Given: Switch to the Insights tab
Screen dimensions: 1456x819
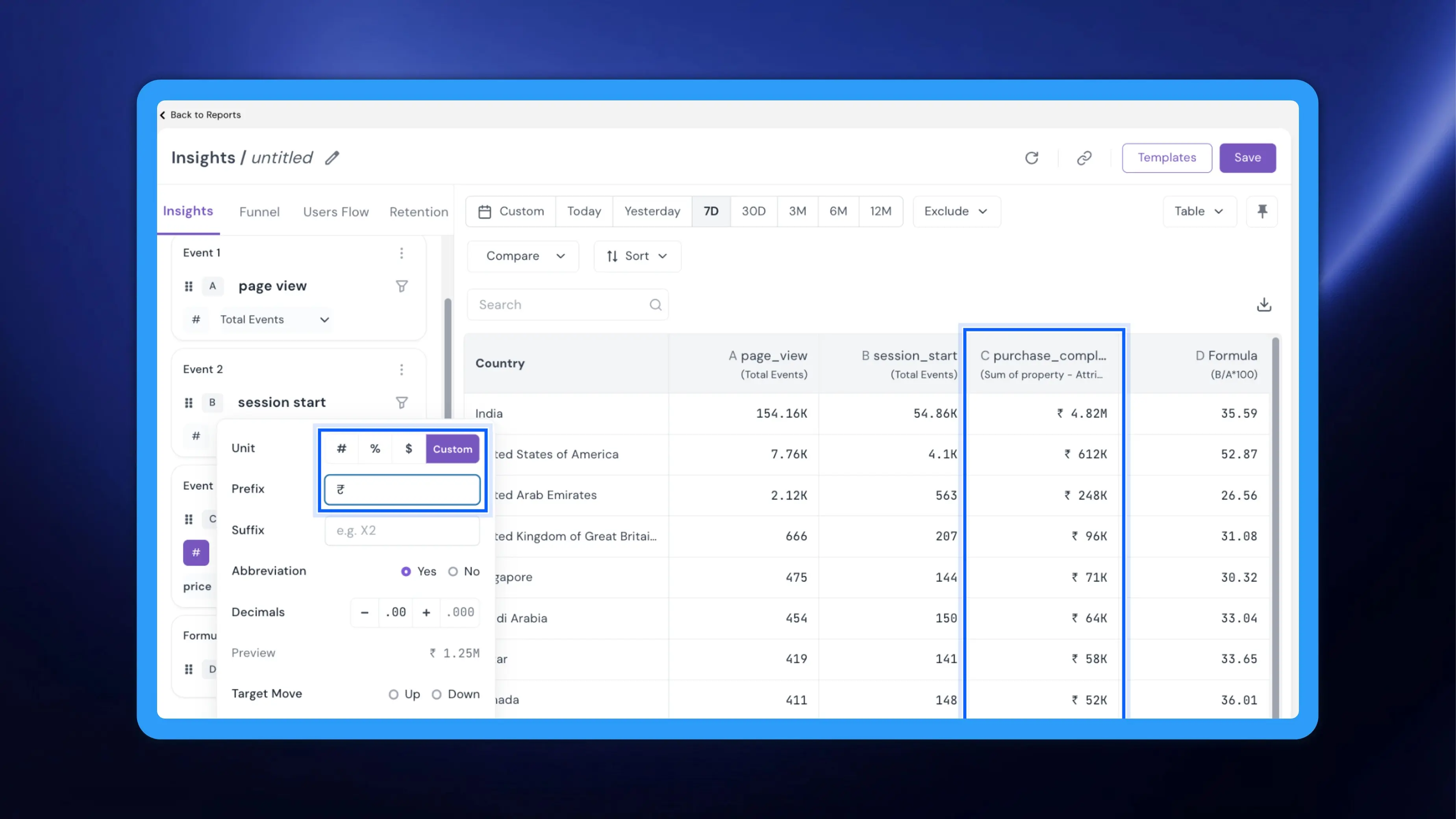Looking at the screenshot, I should [188, 211].
